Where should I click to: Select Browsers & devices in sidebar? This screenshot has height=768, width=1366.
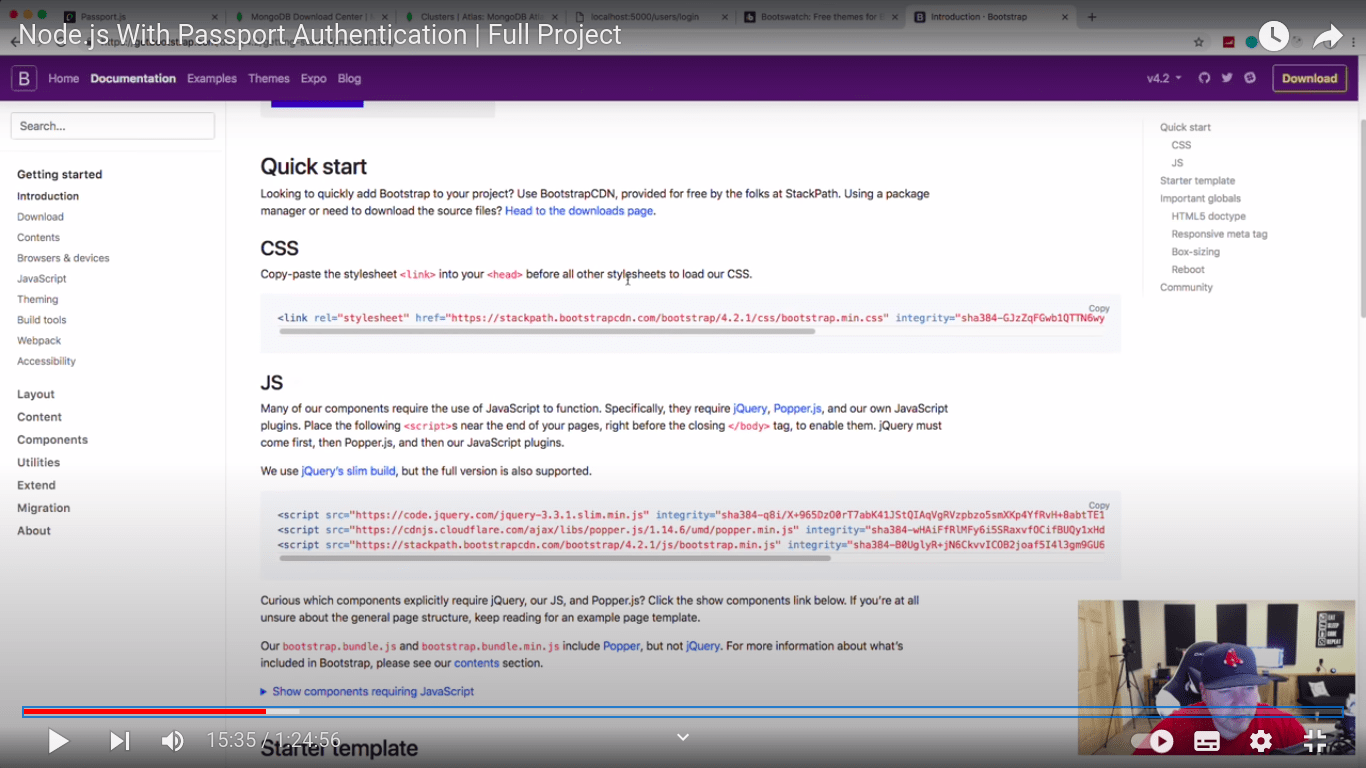(x=63, y=258)
